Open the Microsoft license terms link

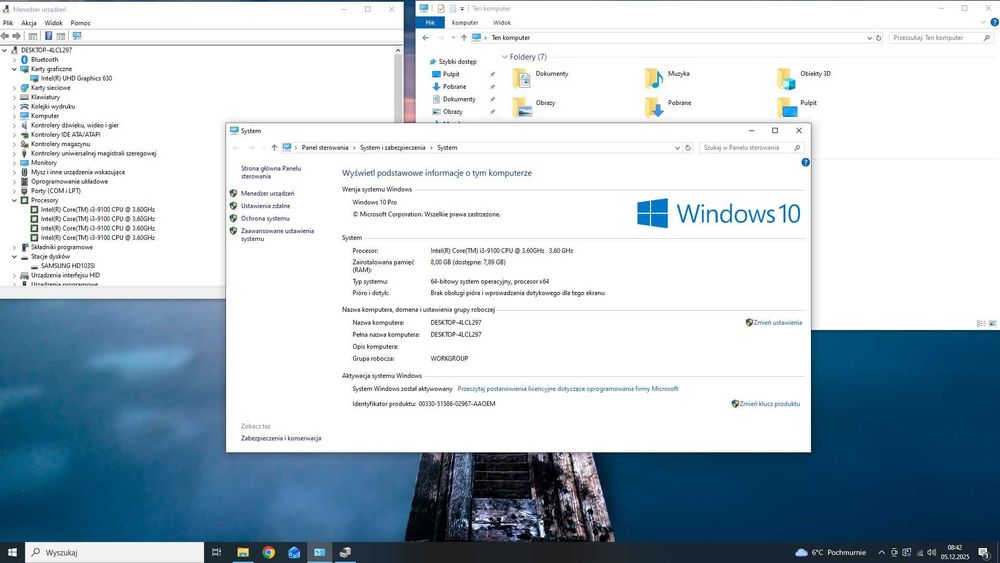[568, 389]
